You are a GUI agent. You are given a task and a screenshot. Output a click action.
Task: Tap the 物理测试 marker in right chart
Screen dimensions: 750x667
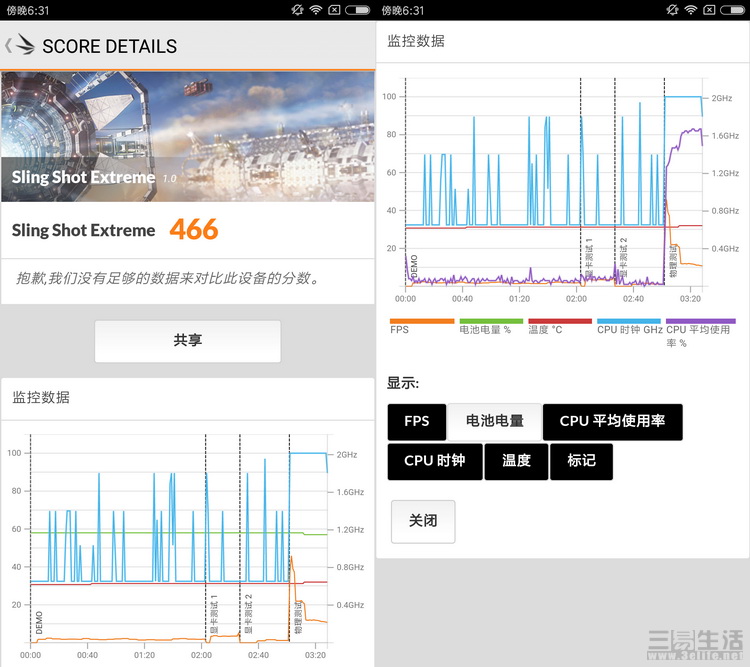(x=673, y=261)
